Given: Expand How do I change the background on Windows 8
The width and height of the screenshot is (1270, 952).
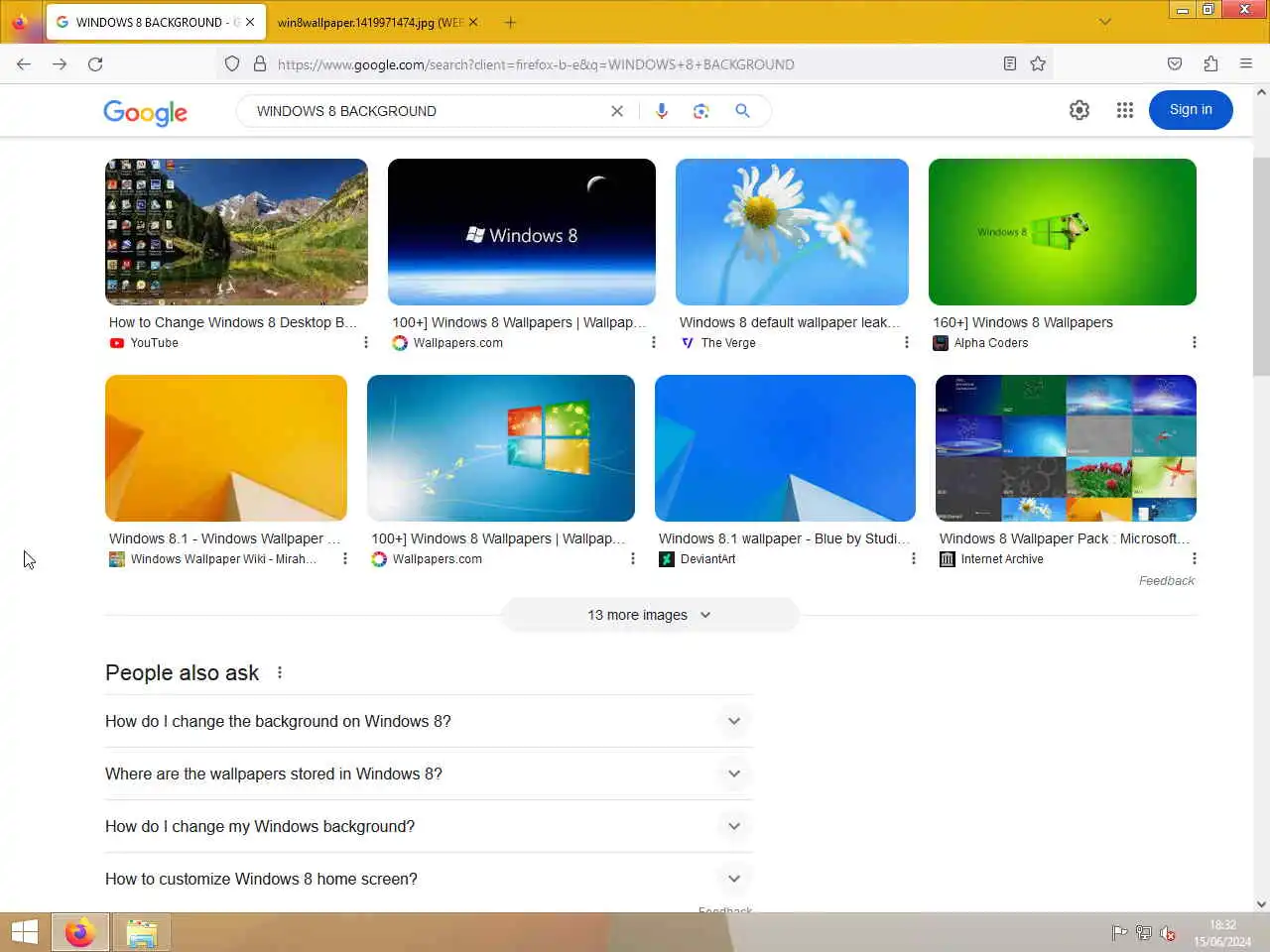Looking at the screenshot, I should (429, 721).
